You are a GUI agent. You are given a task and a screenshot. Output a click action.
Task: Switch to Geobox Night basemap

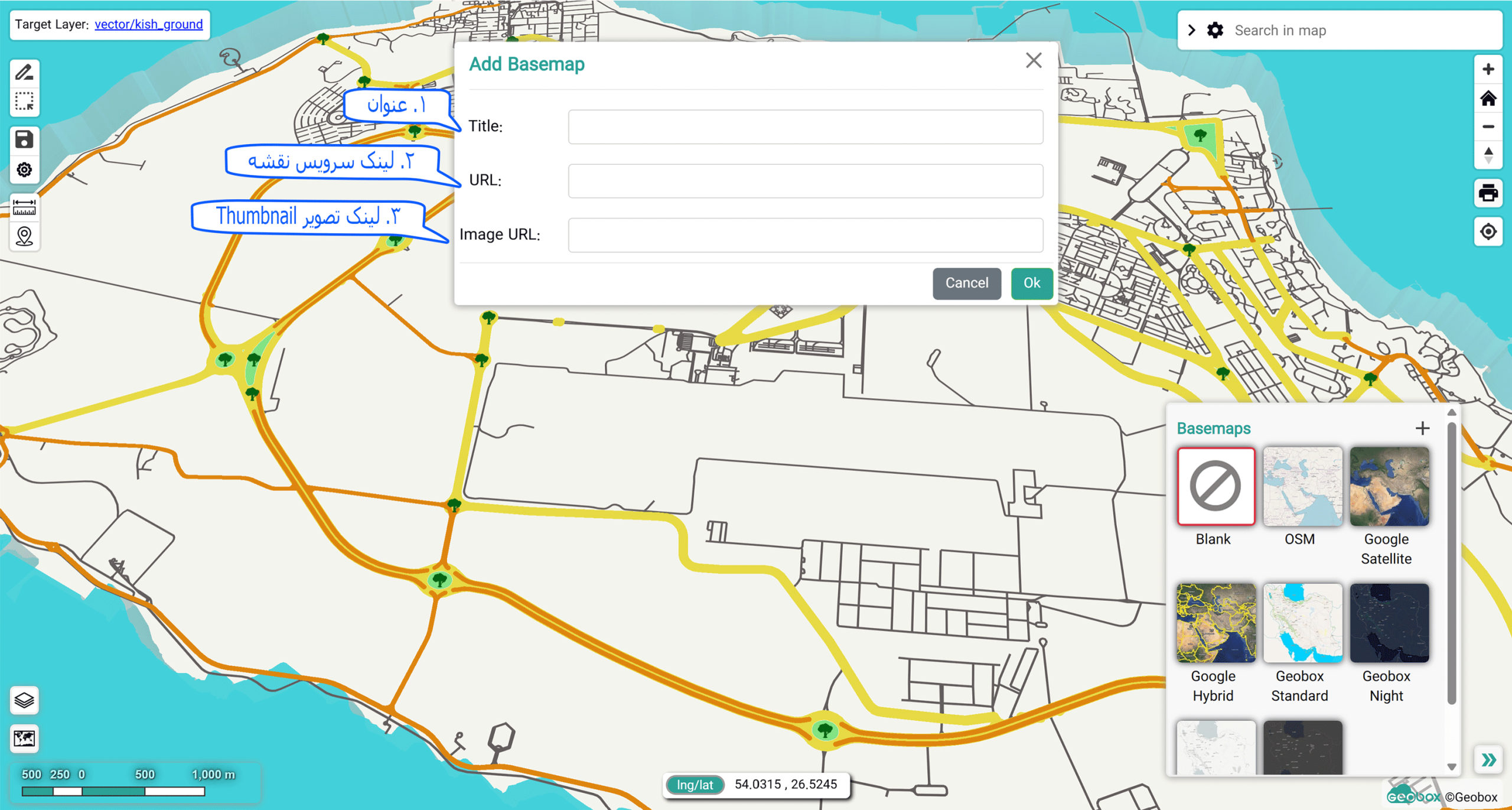click(1389, 623)
